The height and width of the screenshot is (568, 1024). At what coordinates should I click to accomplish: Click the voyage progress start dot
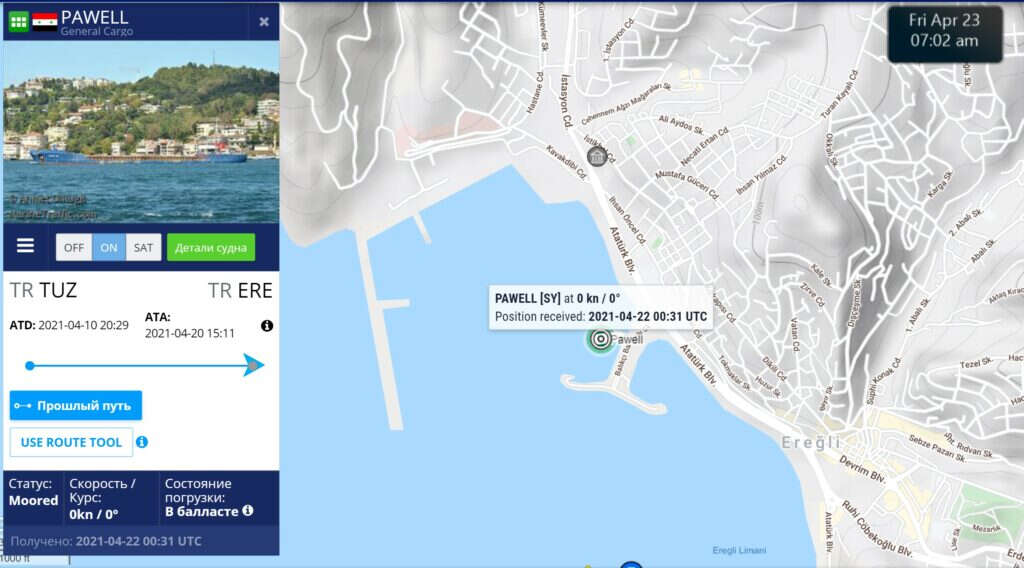click(x=29, y=366)
